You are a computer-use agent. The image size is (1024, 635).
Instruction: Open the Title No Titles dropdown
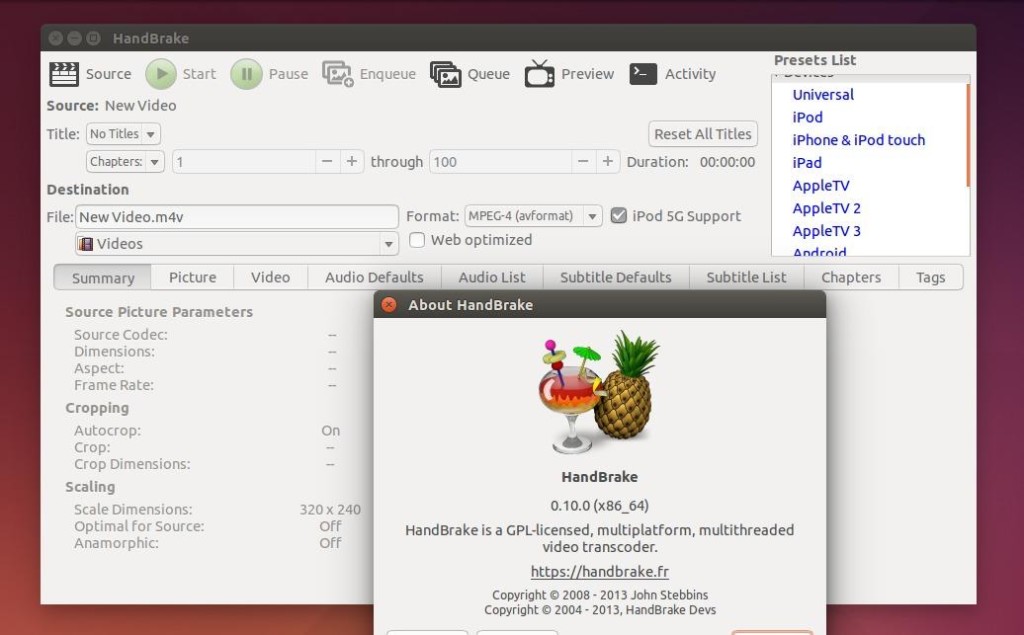click(123, 134)
